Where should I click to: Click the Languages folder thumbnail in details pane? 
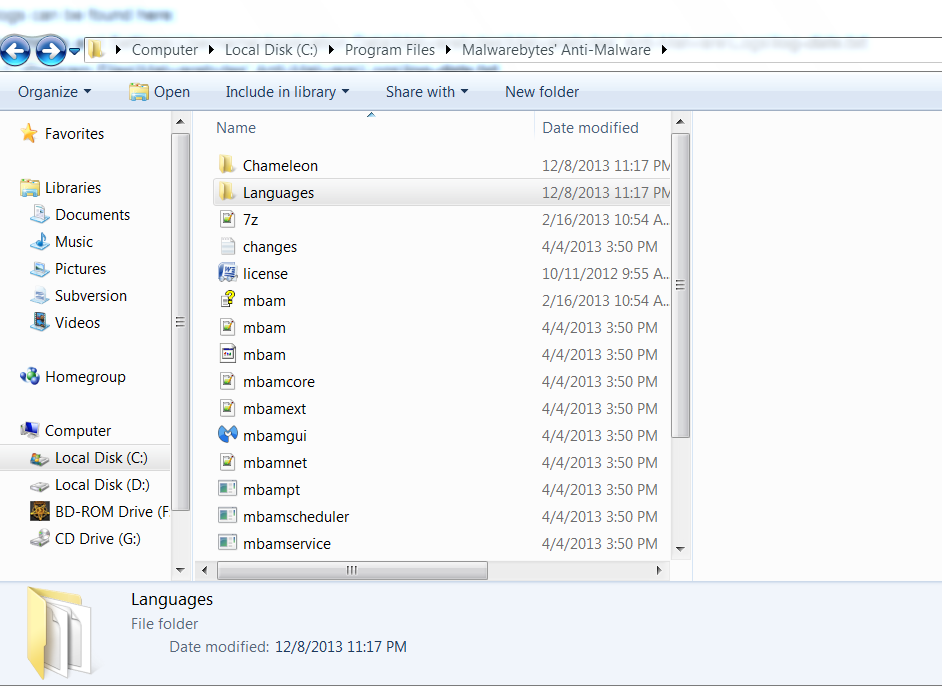[59, 633]
